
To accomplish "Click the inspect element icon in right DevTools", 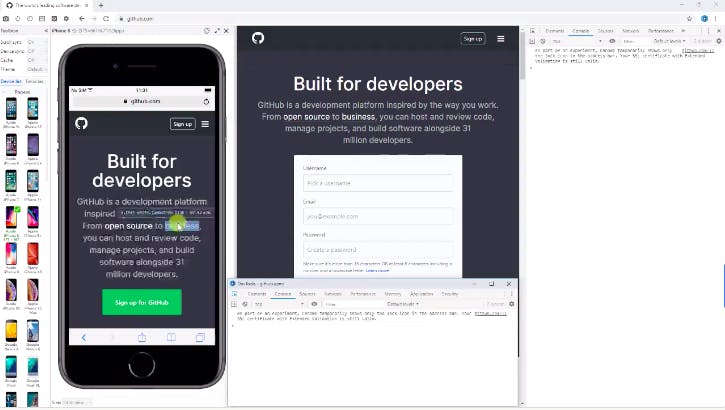I will click(533, 31).
